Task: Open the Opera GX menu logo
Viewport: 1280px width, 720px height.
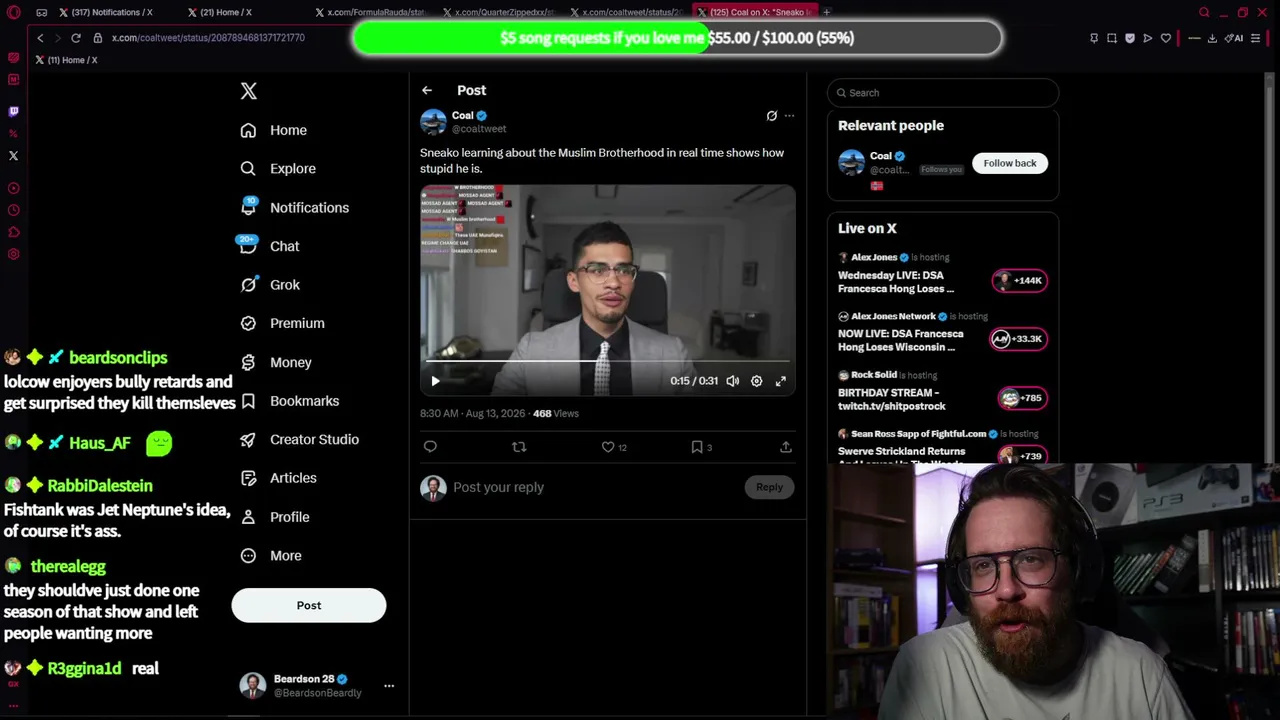Action: (x=13, y=12)
